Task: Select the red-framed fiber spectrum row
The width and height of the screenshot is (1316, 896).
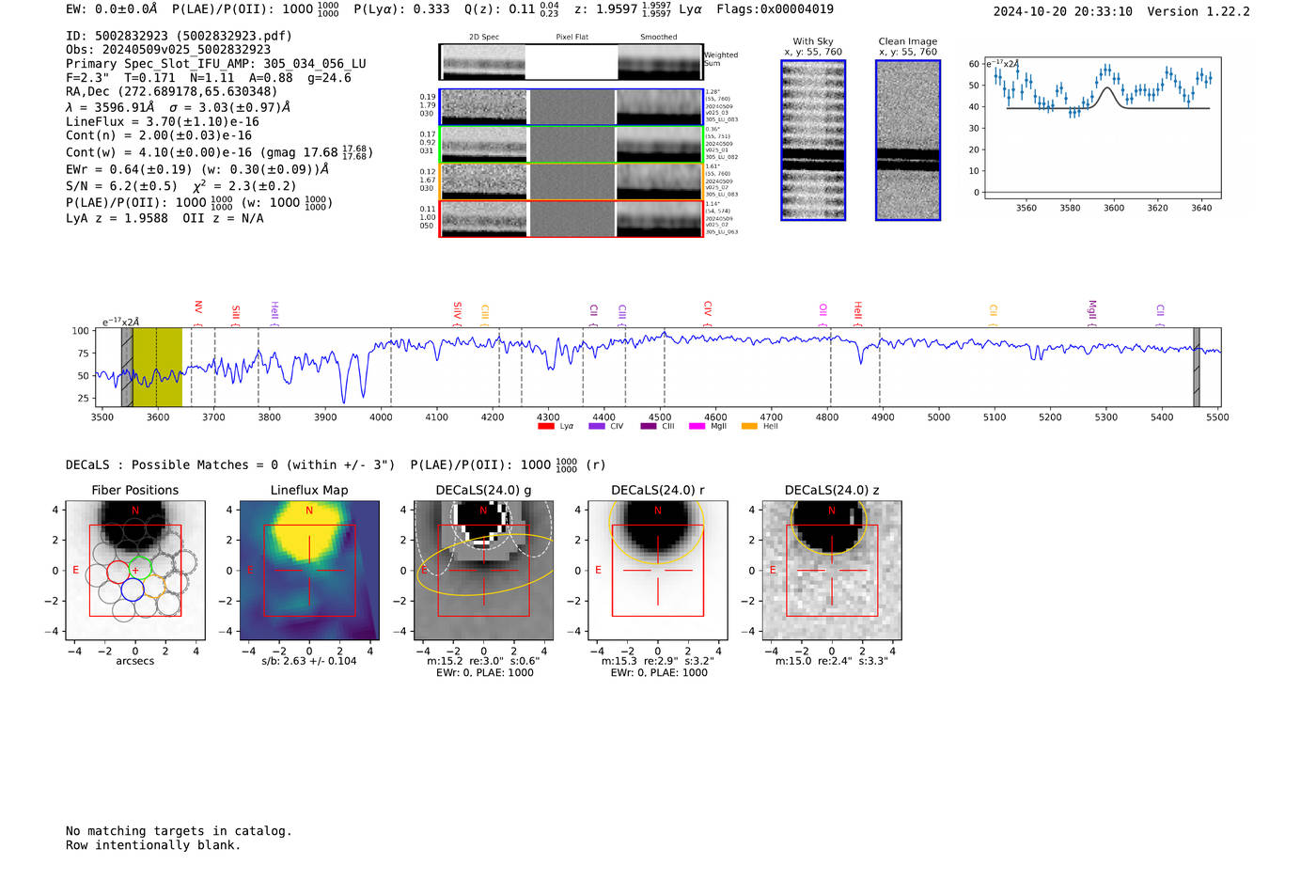Action: click(572, 218)
